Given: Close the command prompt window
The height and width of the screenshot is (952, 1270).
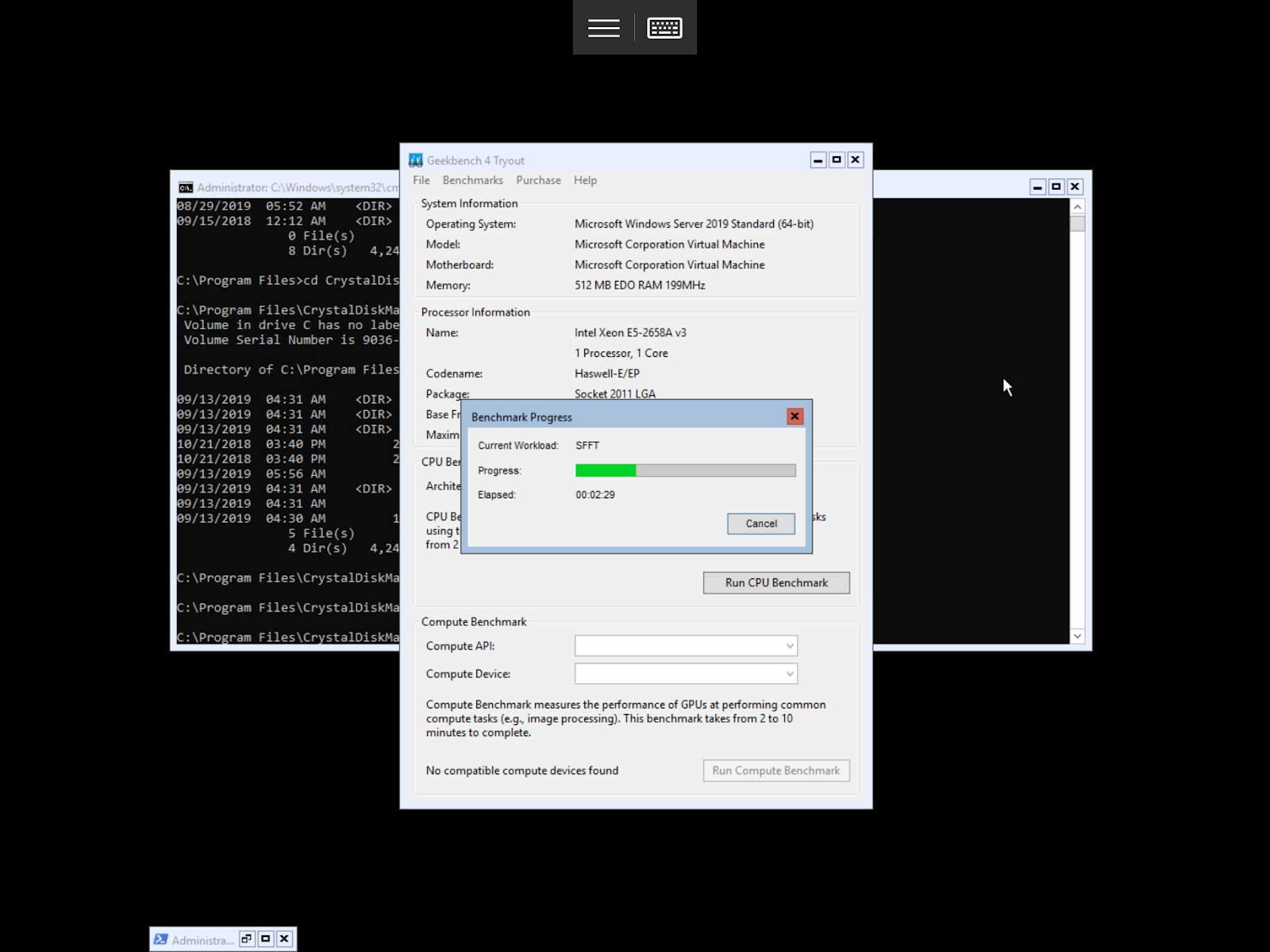Looking at the screenshot, I should [x=1075, y=187].
